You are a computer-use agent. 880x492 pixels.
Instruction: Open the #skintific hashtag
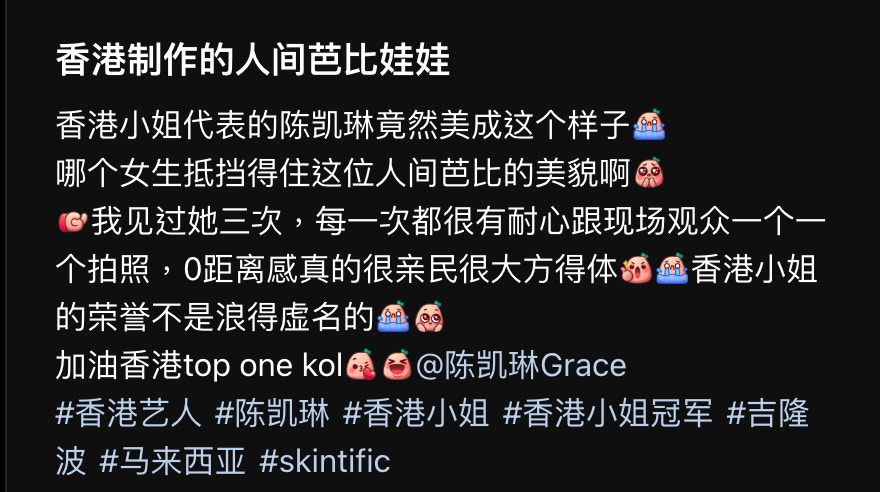[x=325, y=462]
